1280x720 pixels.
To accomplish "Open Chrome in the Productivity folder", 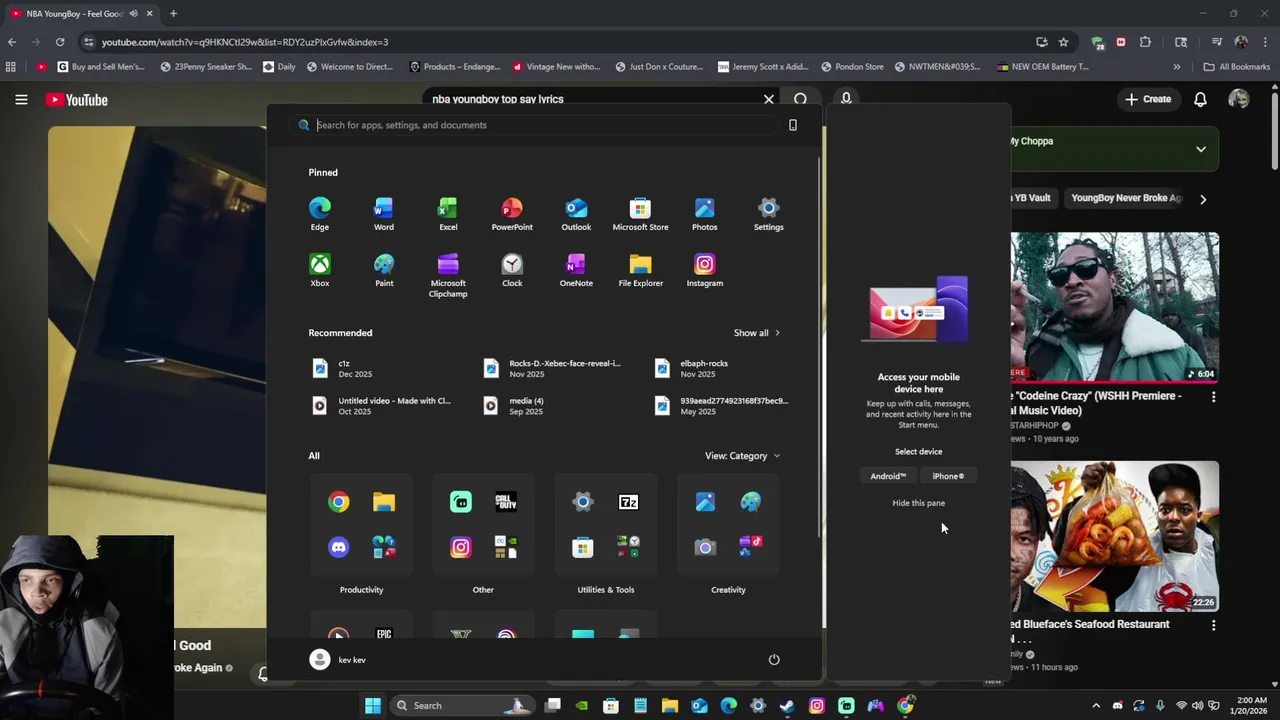I will tap(339, 502).
